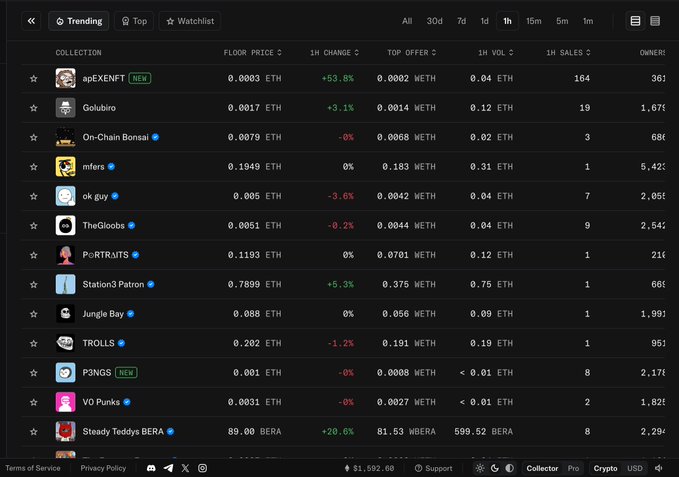
Task: Click TheGloobs collection name
Action: coord(103,226)
